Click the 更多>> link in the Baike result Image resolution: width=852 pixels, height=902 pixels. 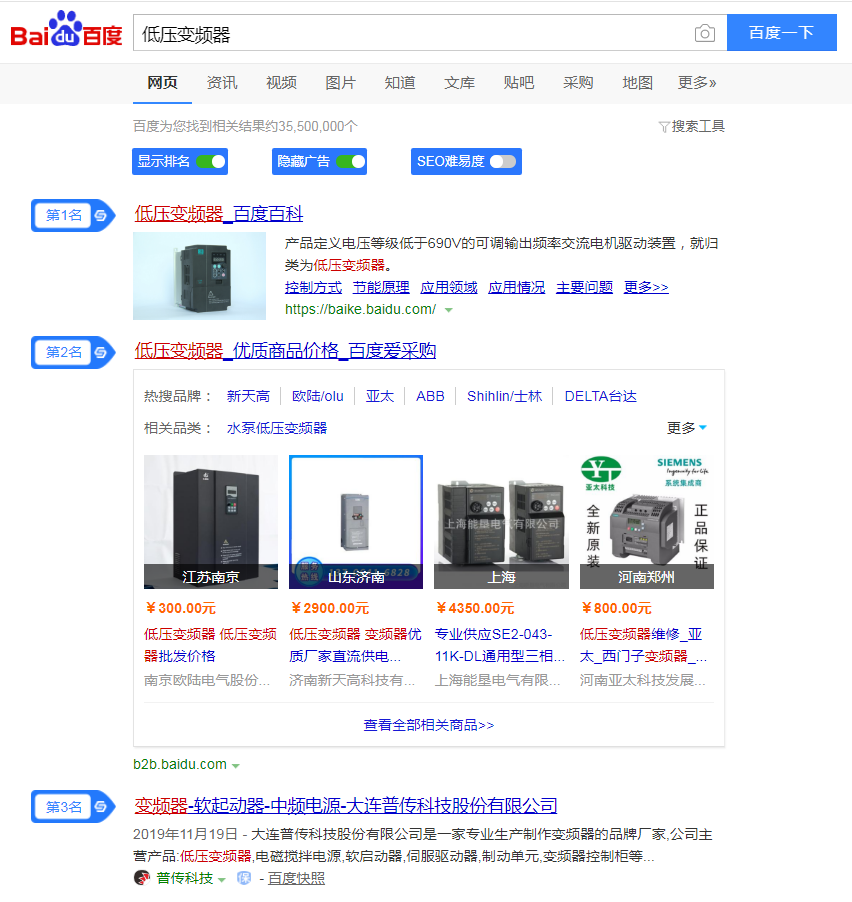646,287
